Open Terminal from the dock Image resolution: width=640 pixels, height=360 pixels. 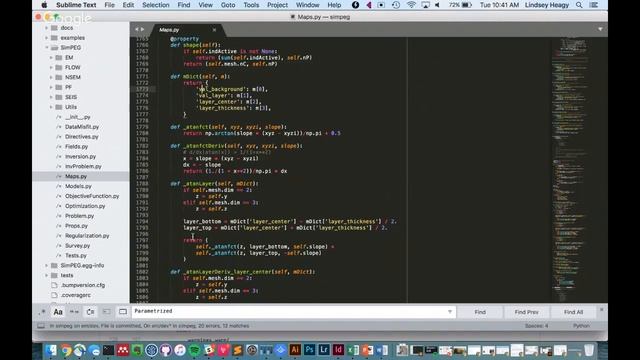[108, 350]
